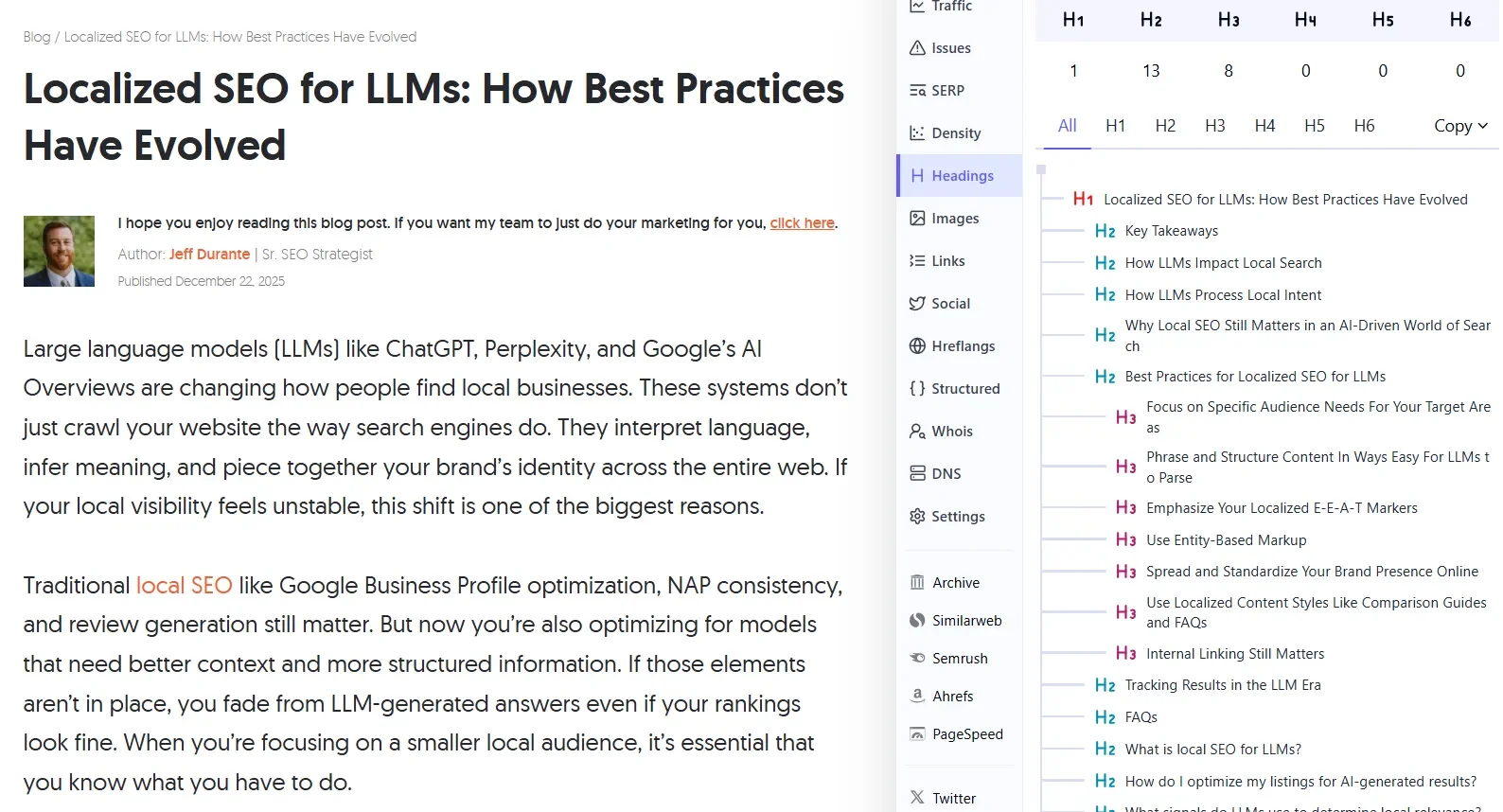Select 'Key Takeaways' heading in tree

(1171, 231)
